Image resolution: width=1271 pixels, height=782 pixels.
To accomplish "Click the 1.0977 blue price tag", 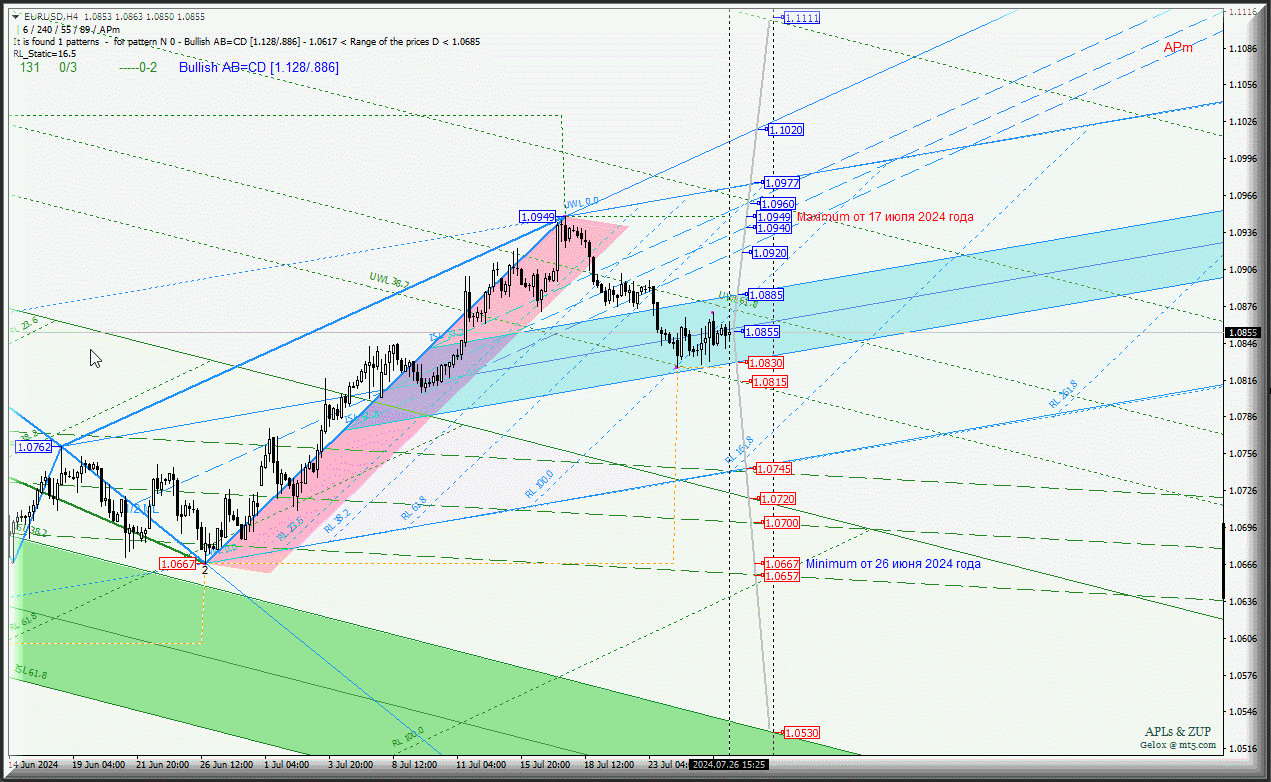I will tap(780, 183).
